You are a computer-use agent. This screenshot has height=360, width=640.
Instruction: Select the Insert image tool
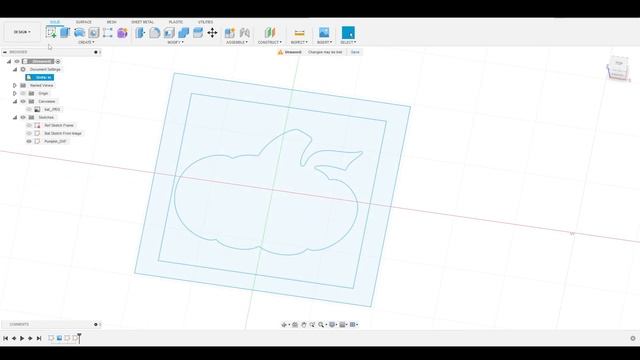pos(324,33)
